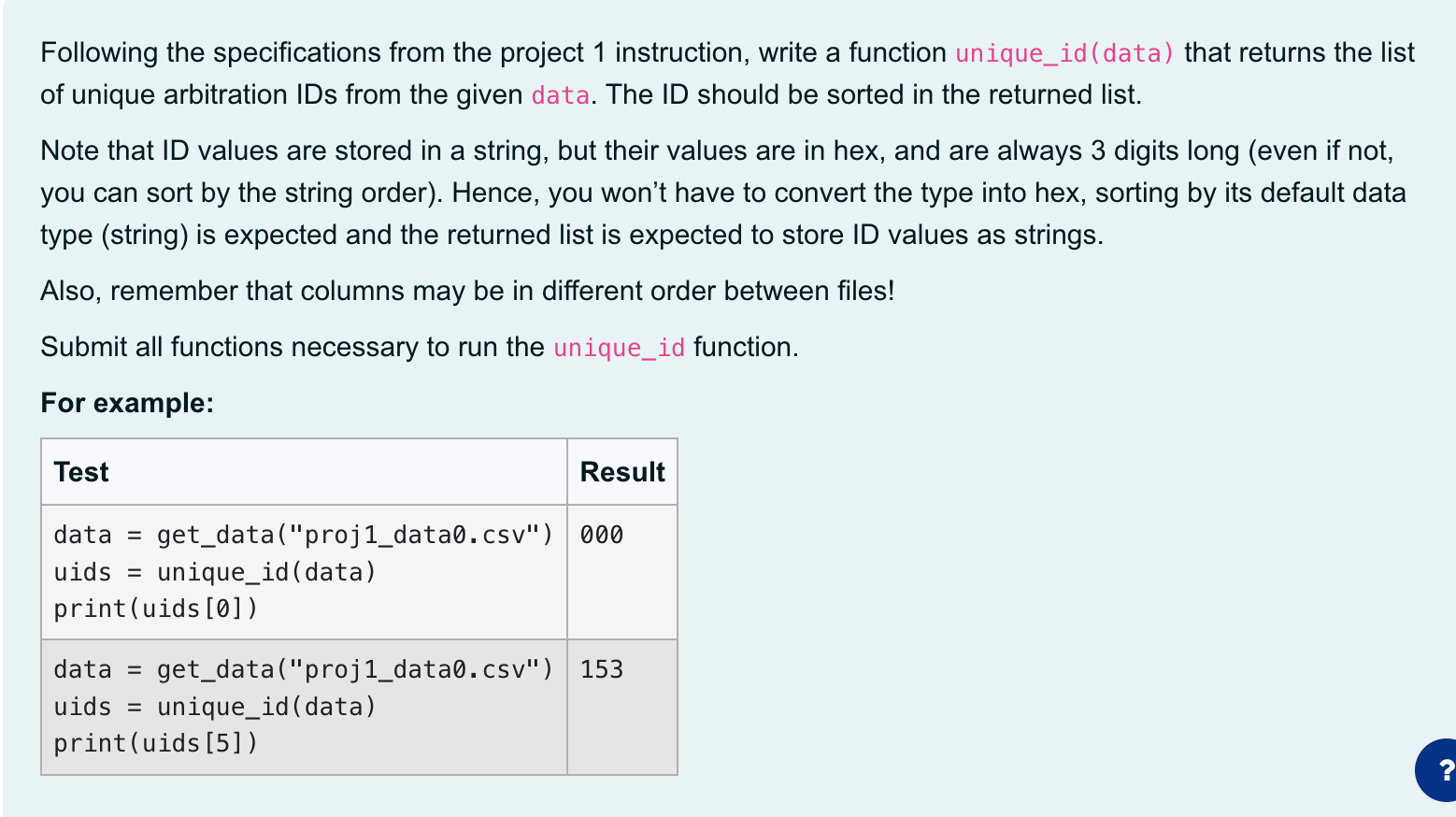Click the print(uids[0]) code line

click(156, 609)
